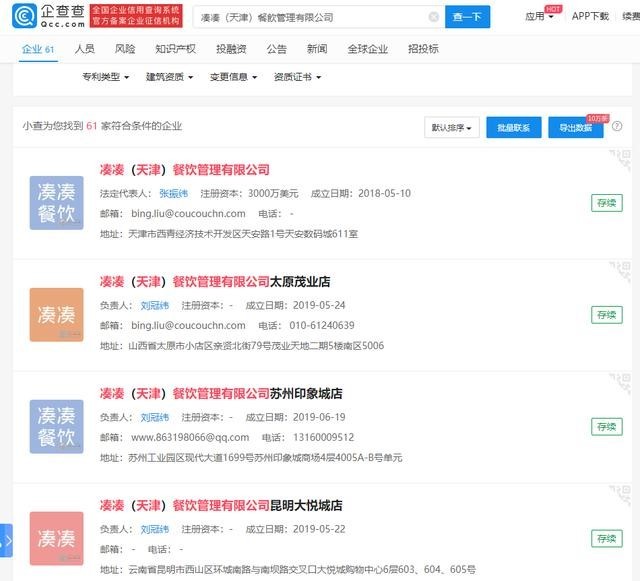Click the 苏州工业园区现代大道 address text
Image resolution: width=640 pixels, height=581 pixels.
265,458
